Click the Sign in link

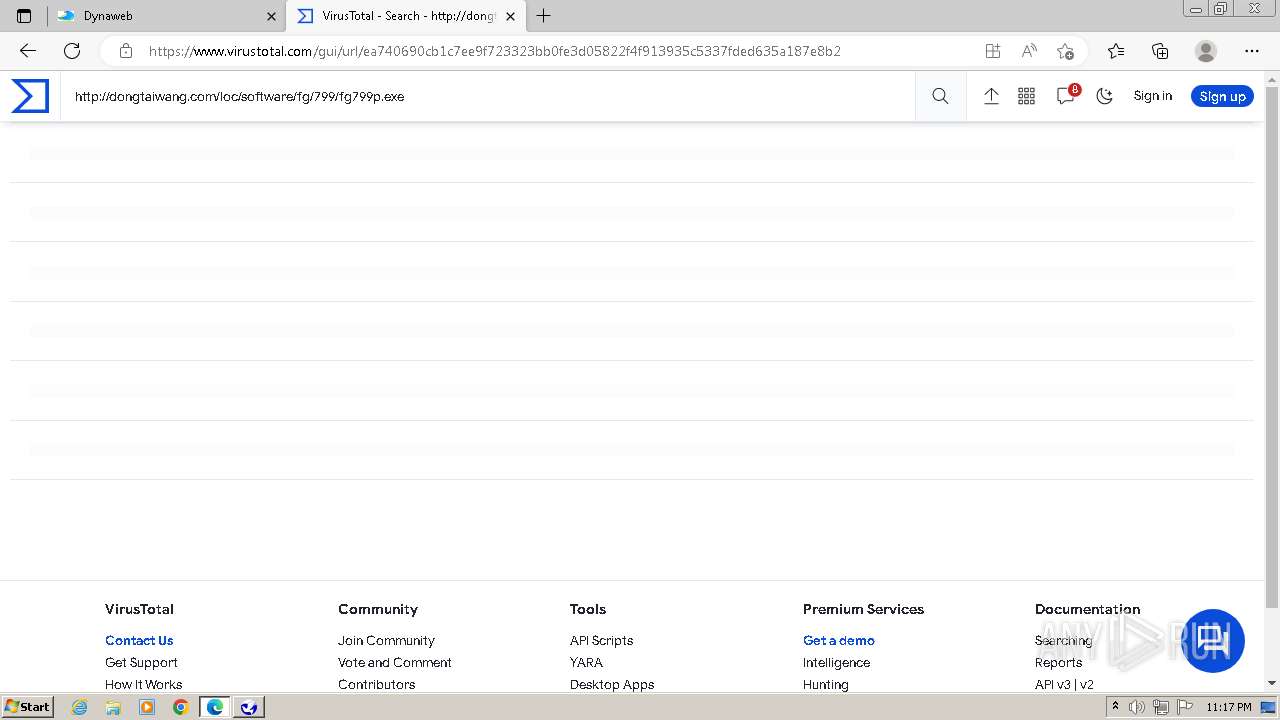pyautogui.click(x=1152, y=96)
